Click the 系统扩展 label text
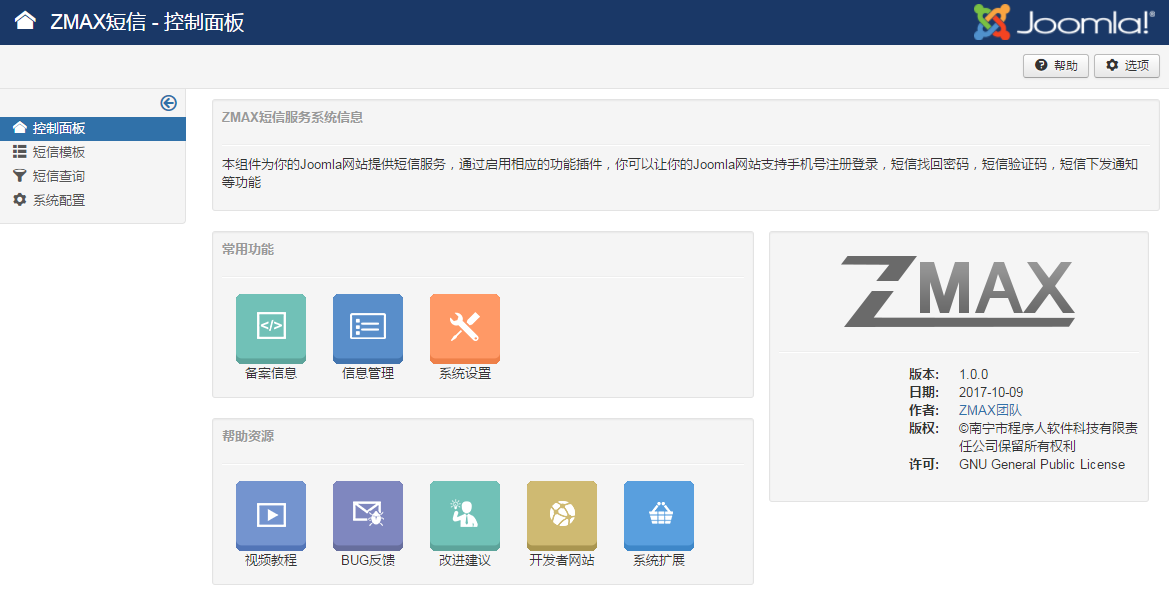This screenshot has height=594, width=1169. coord(658,560)
